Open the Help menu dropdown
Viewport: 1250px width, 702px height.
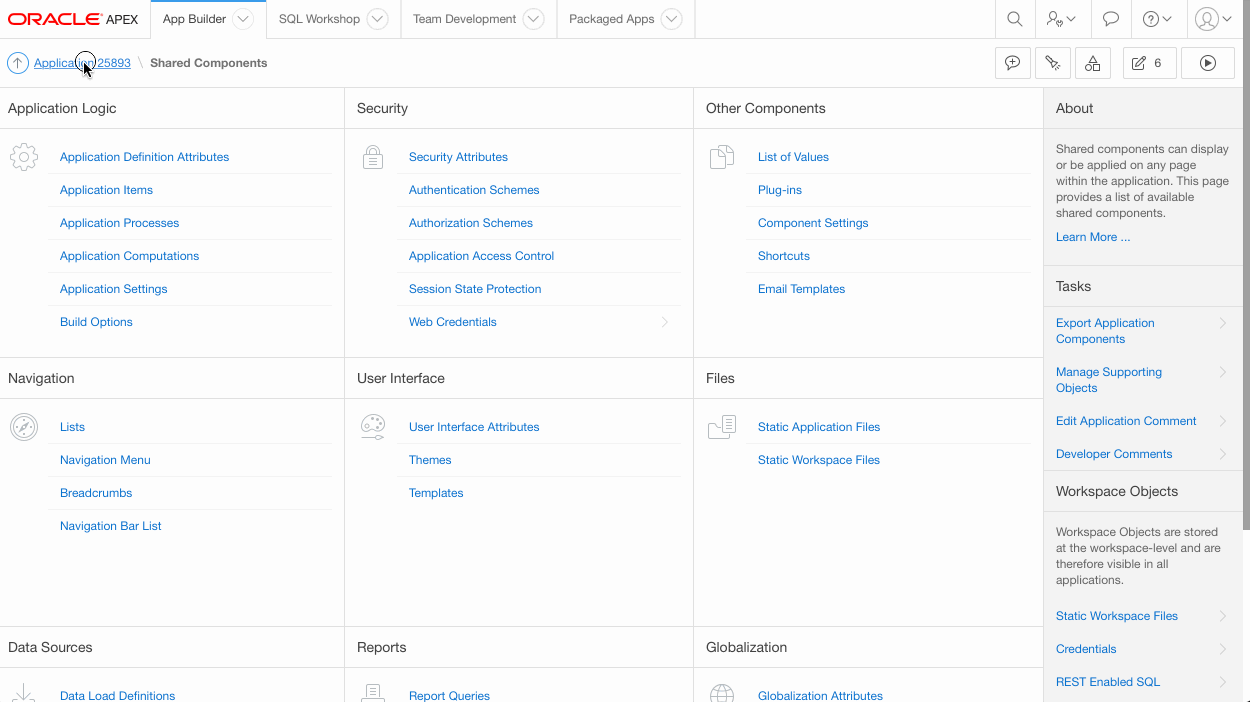(x=1157, y=19)
